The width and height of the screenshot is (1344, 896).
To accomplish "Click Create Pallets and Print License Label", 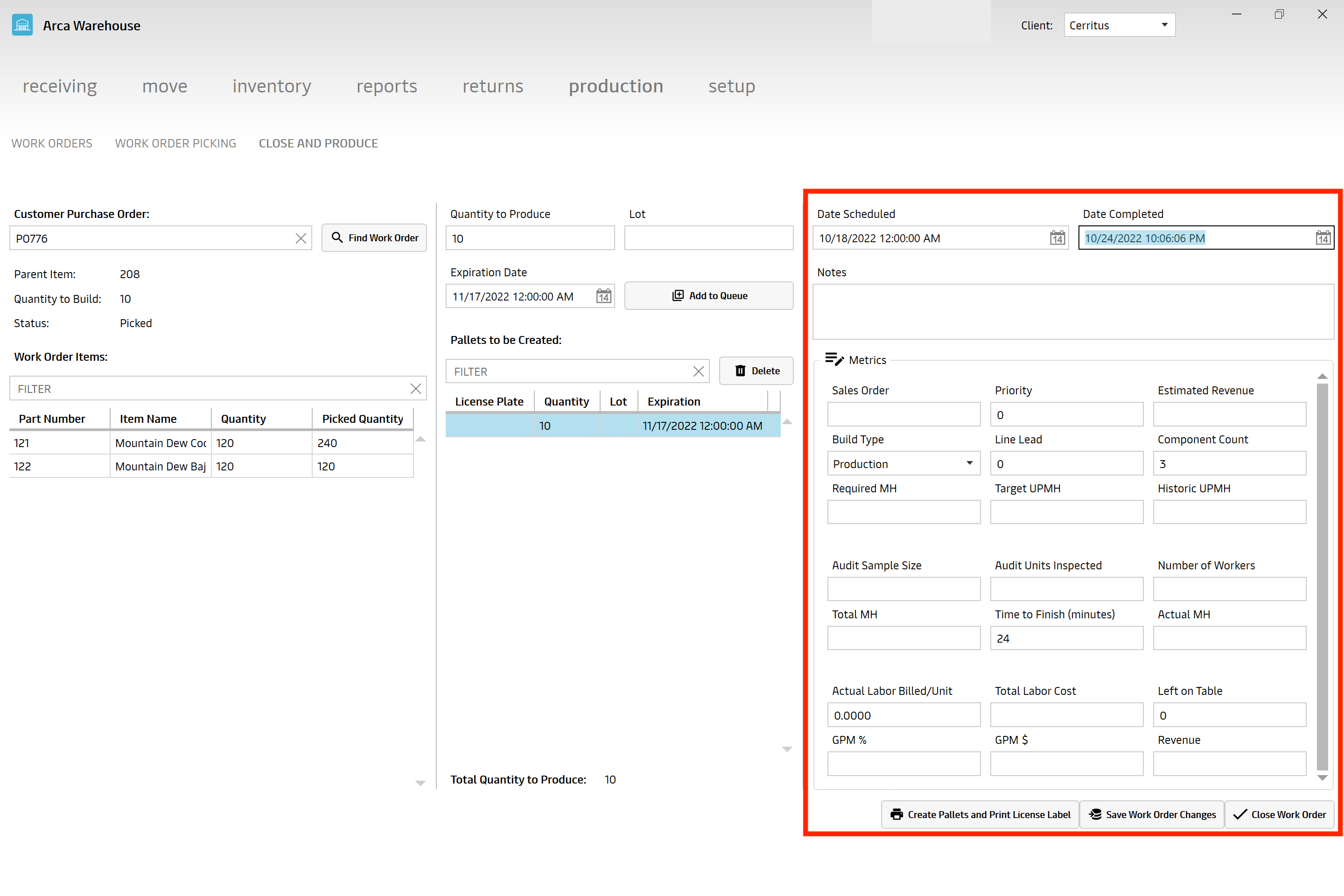I will click(x=980, y=814).
